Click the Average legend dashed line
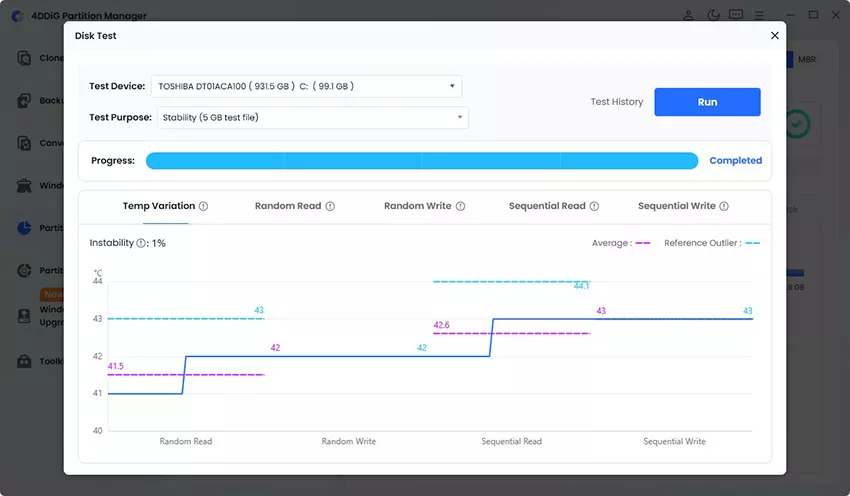This screenshot has width=850, height=496. pyautogui.click(x=642, y=243)
